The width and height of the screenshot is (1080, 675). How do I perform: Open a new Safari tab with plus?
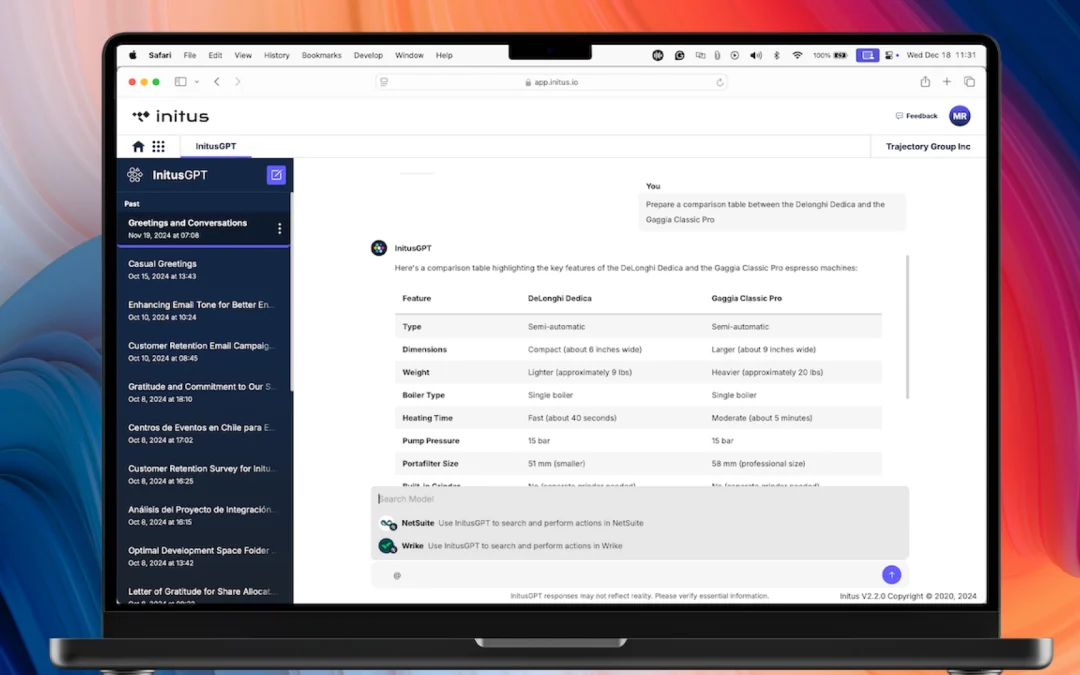pos(947,81)
